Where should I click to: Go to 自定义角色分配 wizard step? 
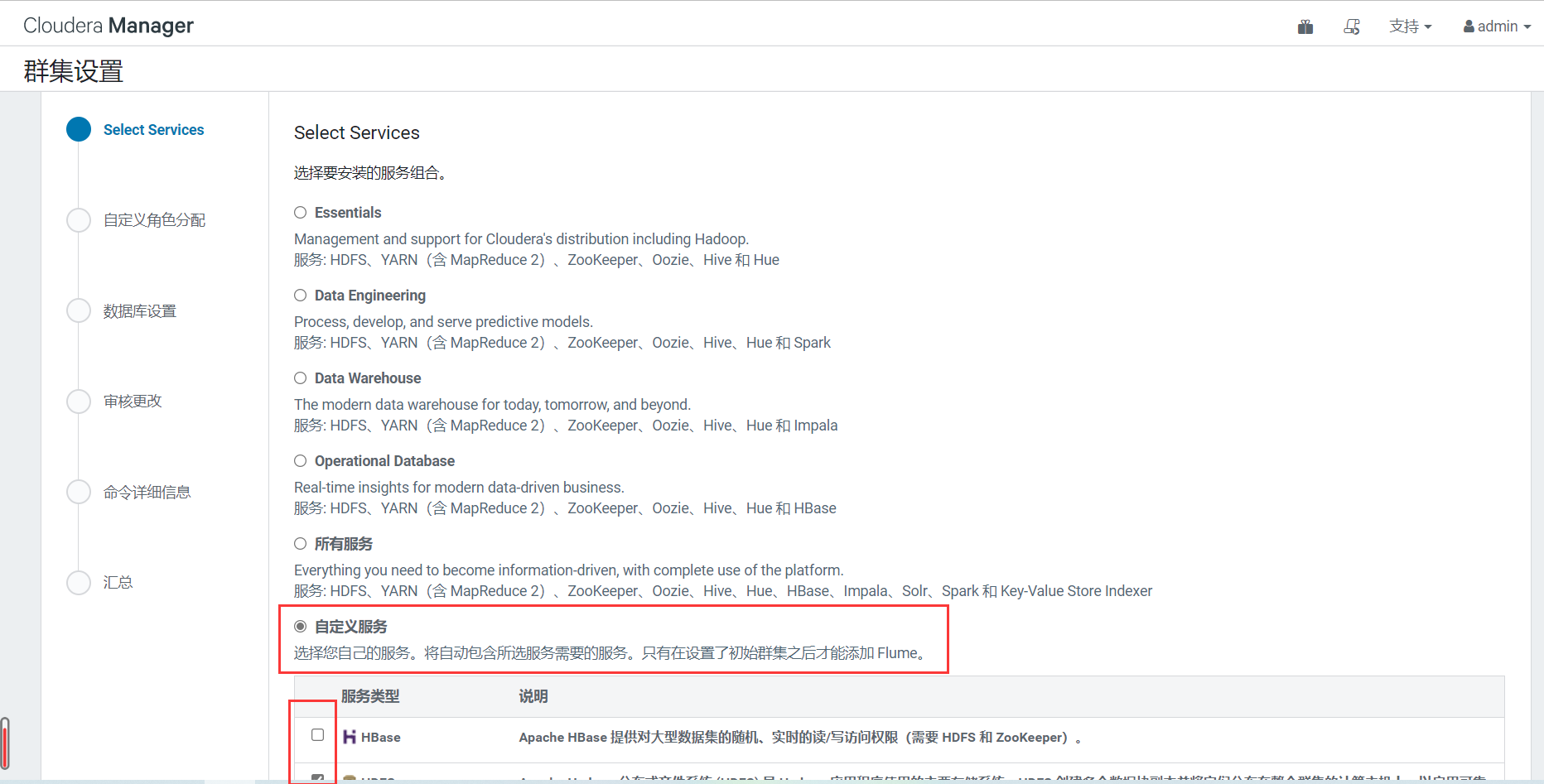[x=154, y=220]
